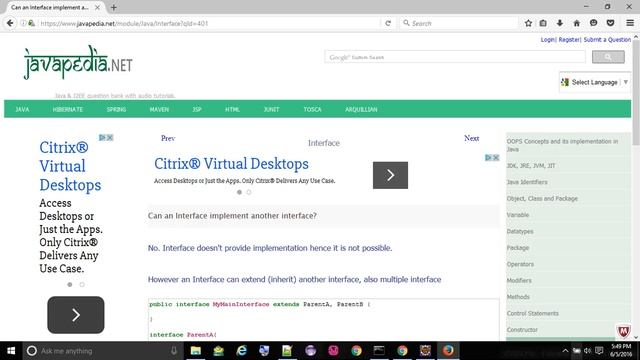Open SPRING menu item
640x360 pixels.
116,109
